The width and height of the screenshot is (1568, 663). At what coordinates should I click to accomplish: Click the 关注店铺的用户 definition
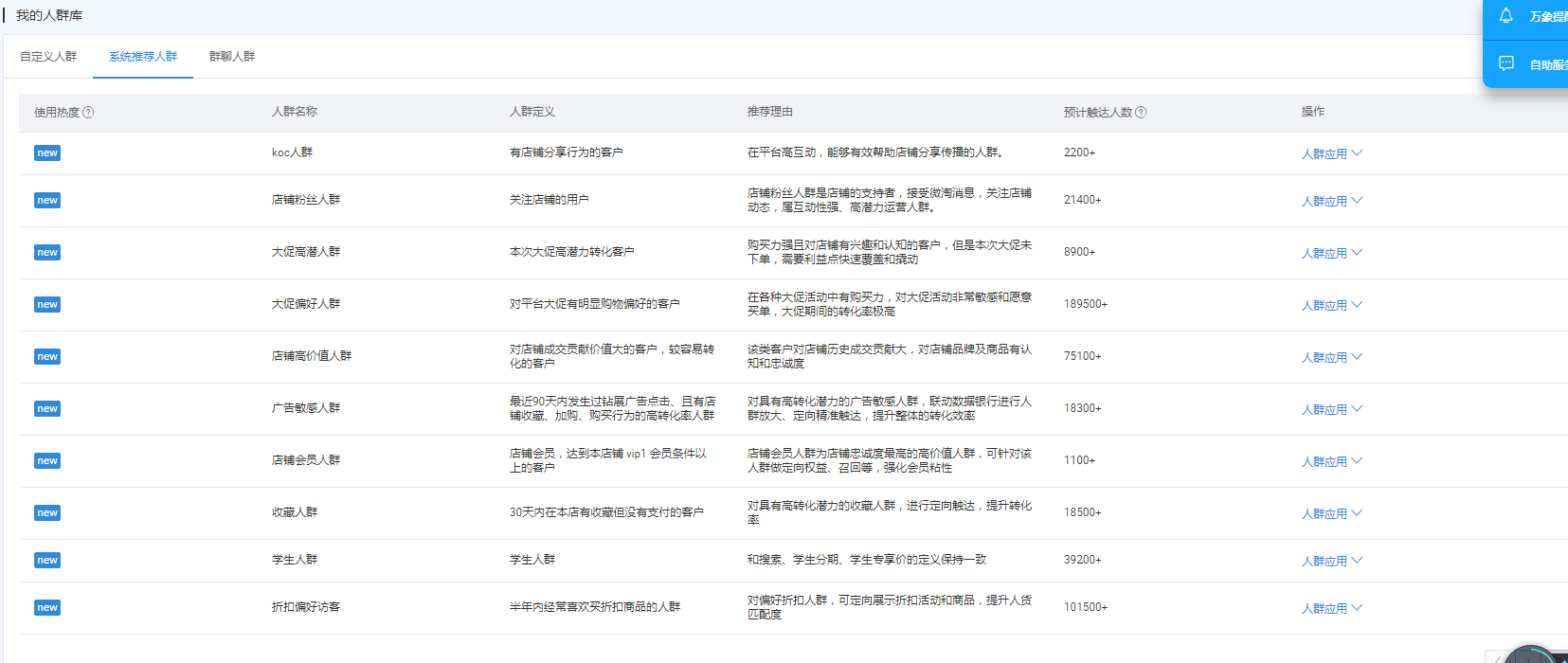pos(550,200)
